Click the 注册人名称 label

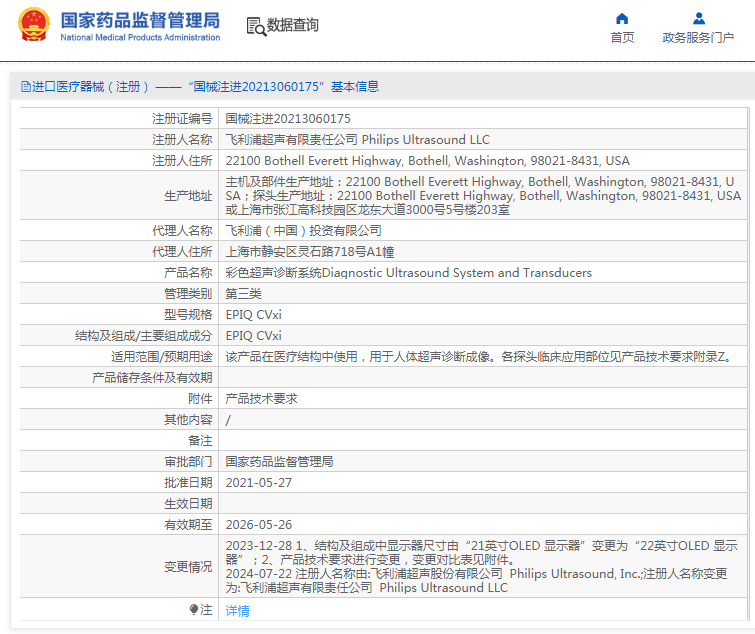point(182,140)
